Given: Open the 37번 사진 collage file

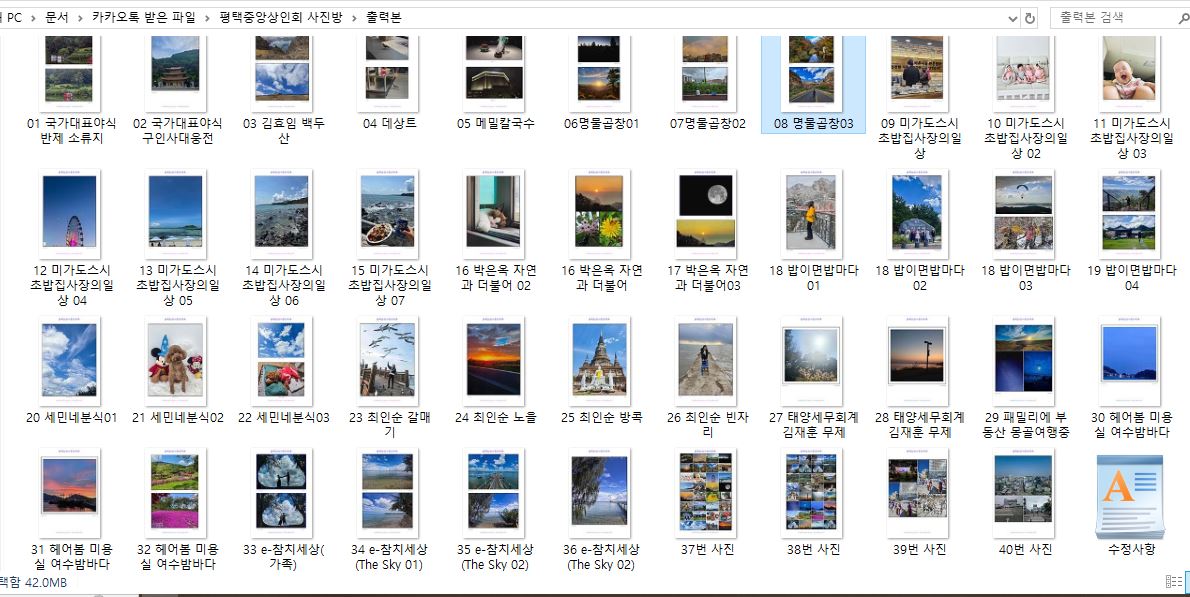Looking at the screenshot, I should [x=707, y=491].
